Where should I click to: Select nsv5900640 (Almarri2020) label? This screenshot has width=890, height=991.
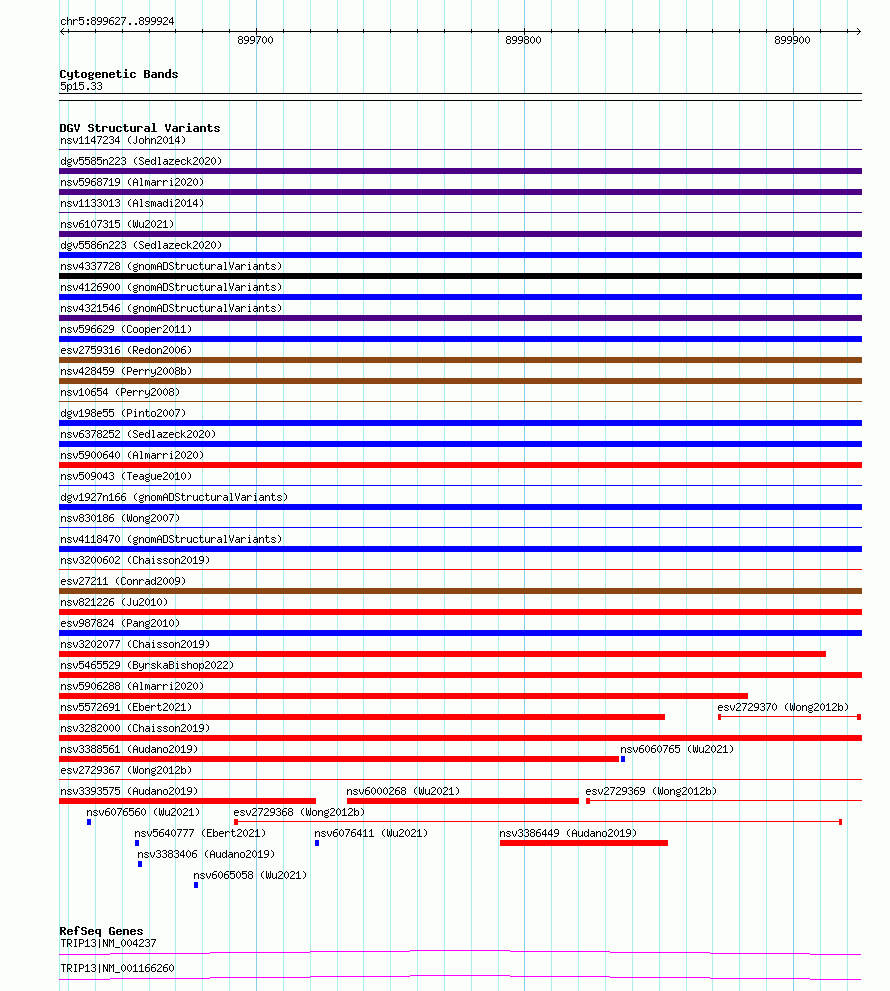[x=132, y=455]
